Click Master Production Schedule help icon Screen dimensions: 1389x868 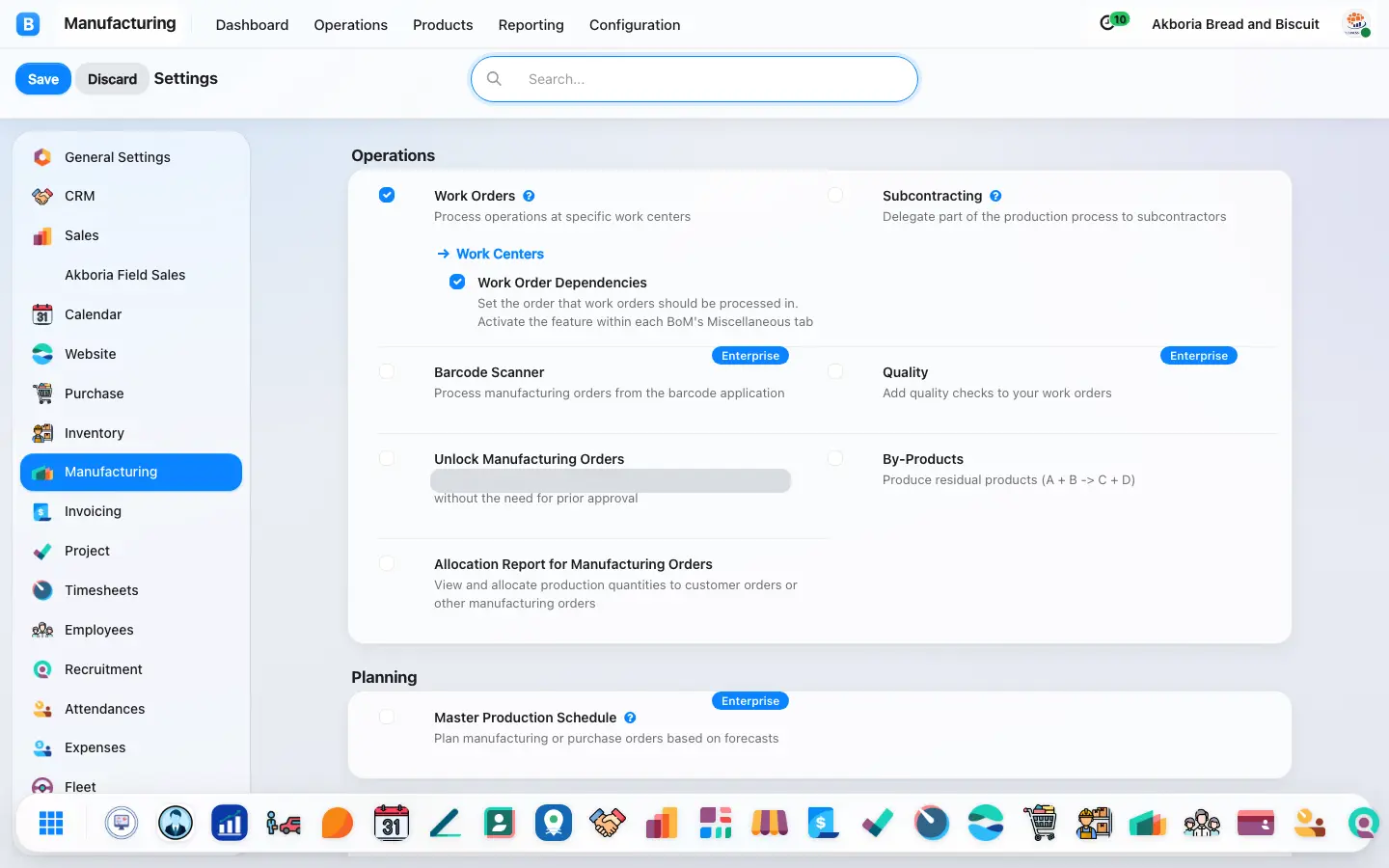coord(630,718)
